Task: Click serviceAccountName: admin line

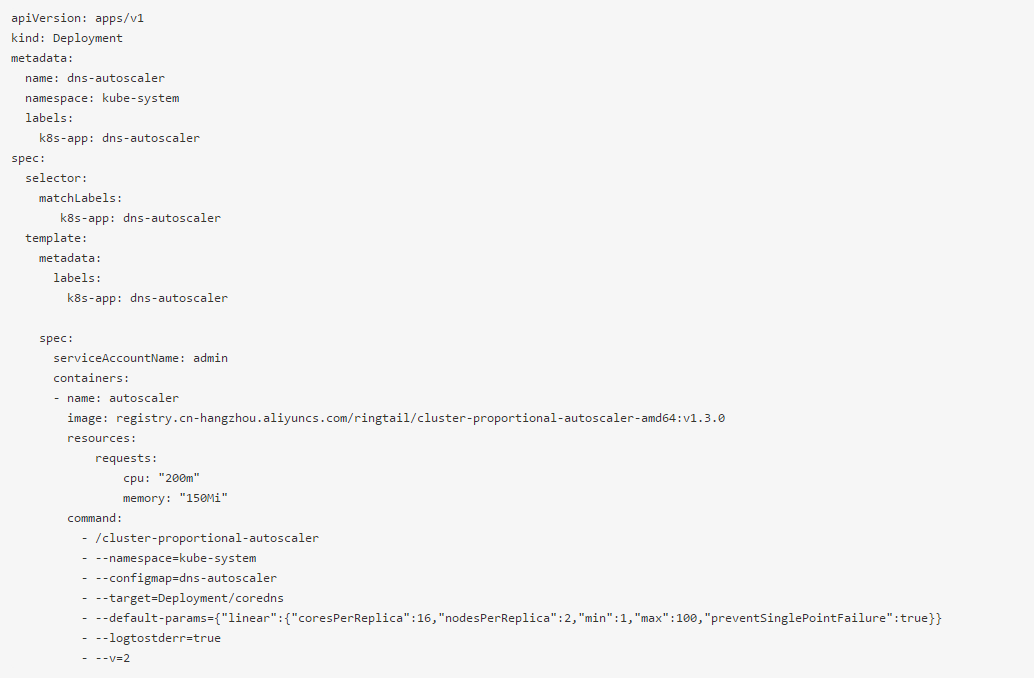Action: 141,358
